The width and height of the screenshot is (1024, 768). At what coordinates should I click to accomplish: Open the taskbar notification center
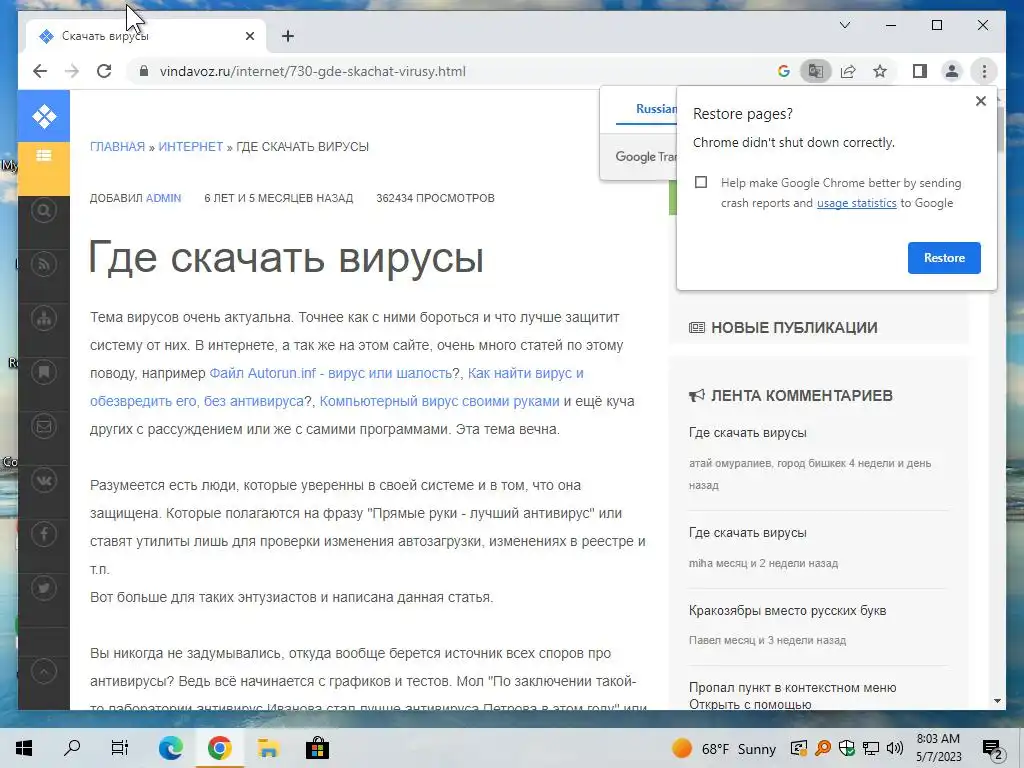(x=993, y=750)
